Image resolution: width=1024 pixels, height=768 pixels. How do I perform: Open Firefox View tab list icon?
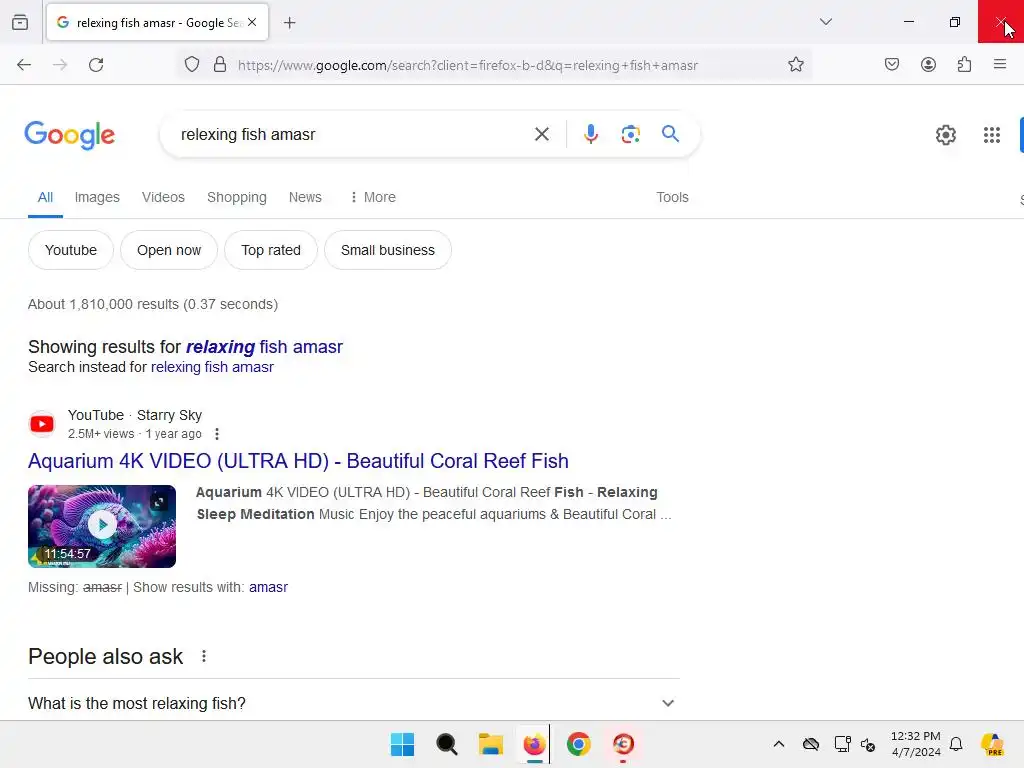(20, 22)
